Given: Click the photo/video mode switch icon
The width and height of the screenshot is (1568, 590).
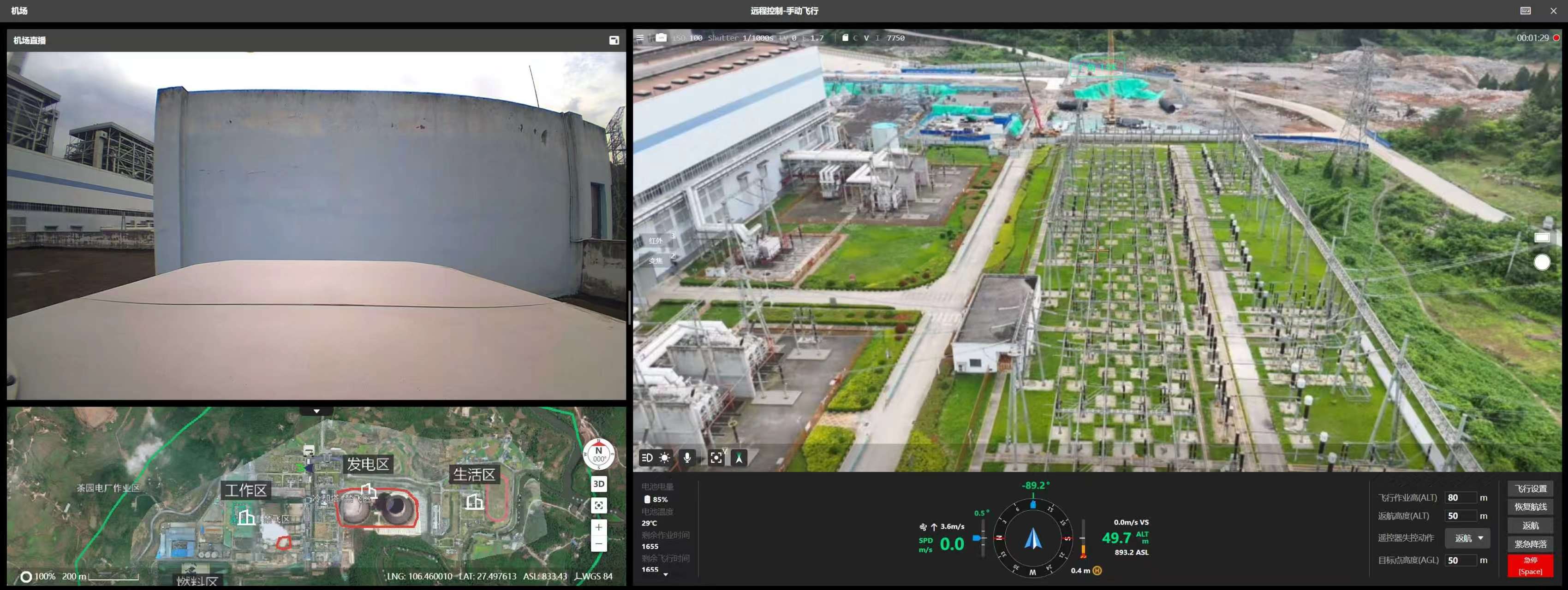Looking at the screenshot, I should pyautogui.click(x=1542, y=237).
